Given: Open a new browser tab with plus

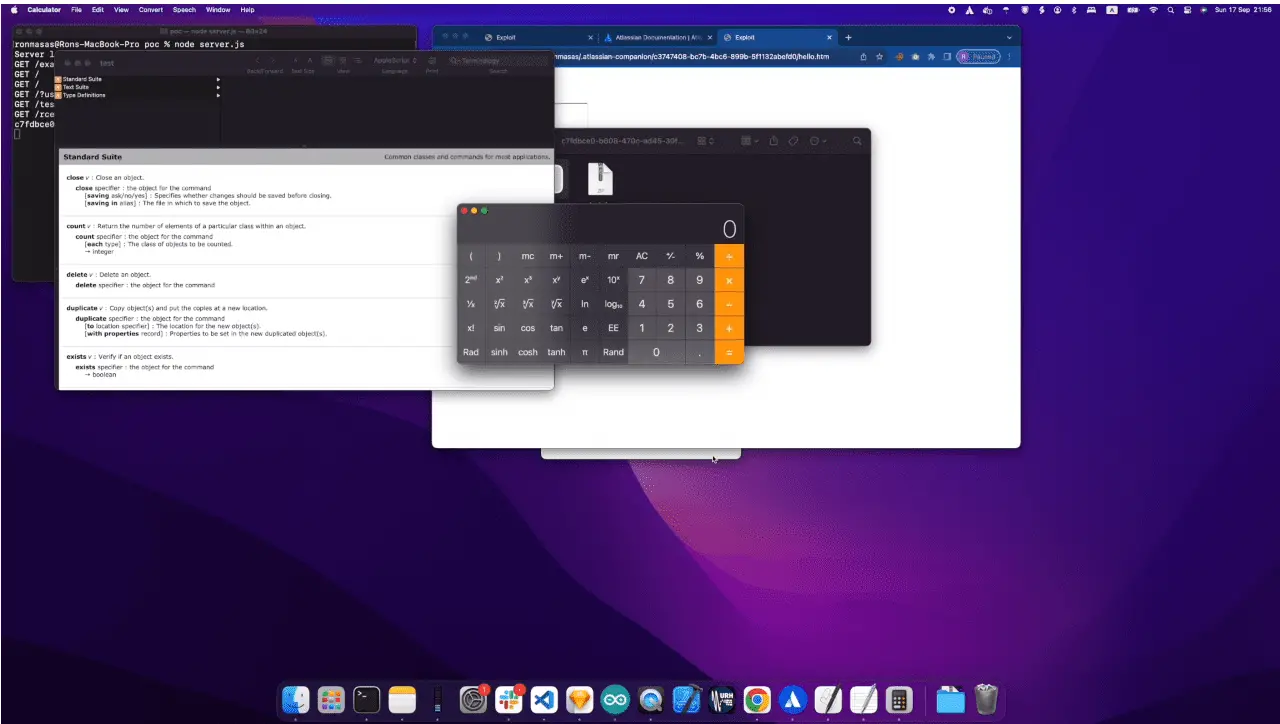Looking at the screenshot, I should [x=849, y=37].
